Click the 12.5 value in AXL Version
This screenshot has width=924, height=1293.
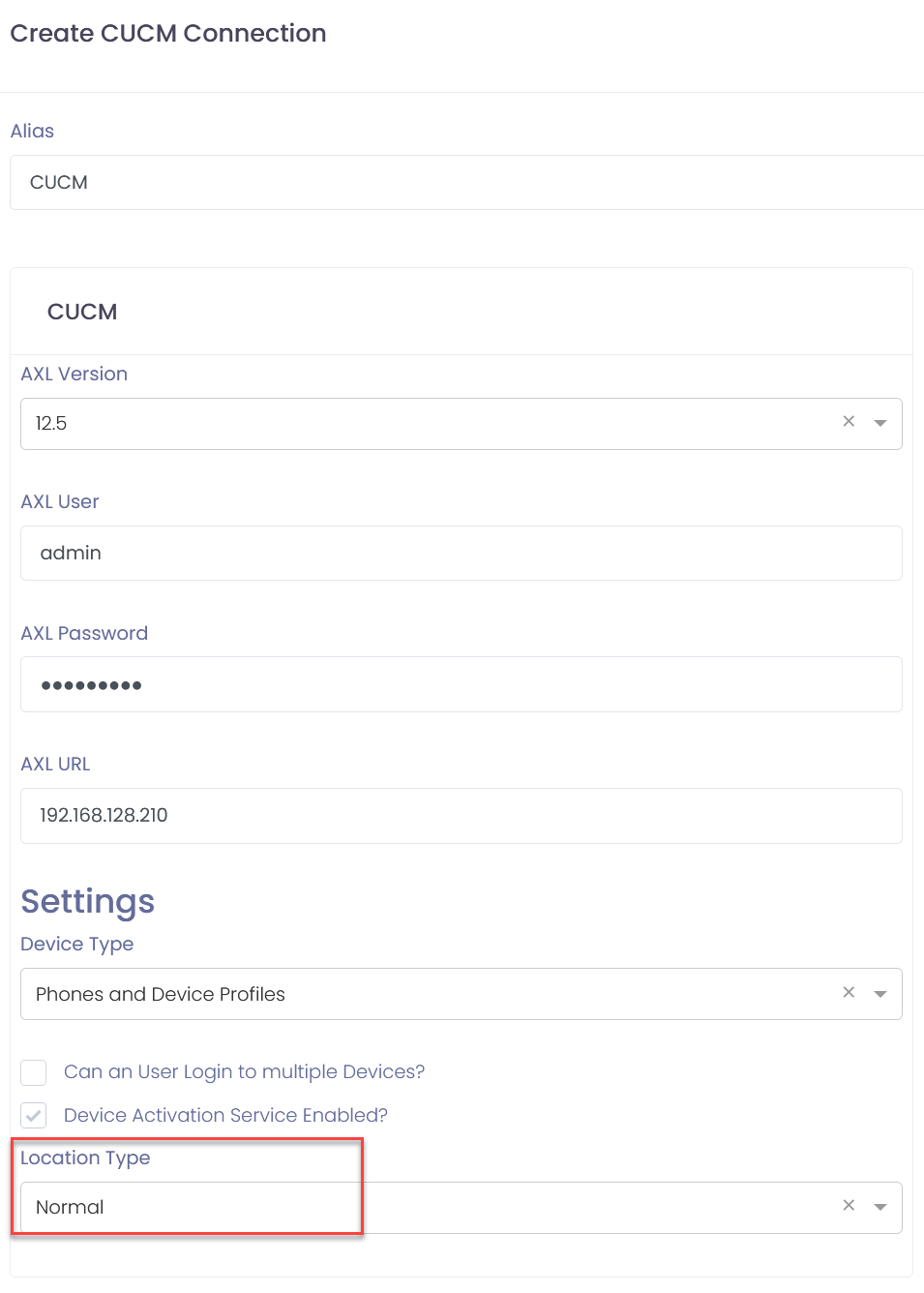[51, 424]
